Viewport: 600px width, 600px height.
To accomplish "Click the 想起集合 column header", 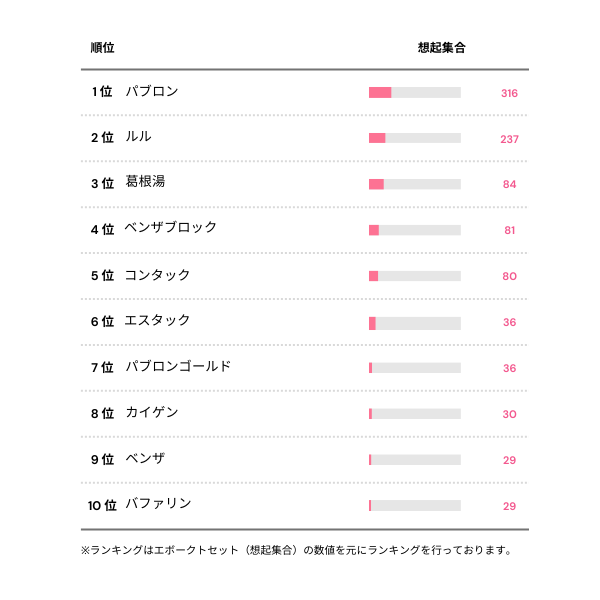I will tap(442, 48).
